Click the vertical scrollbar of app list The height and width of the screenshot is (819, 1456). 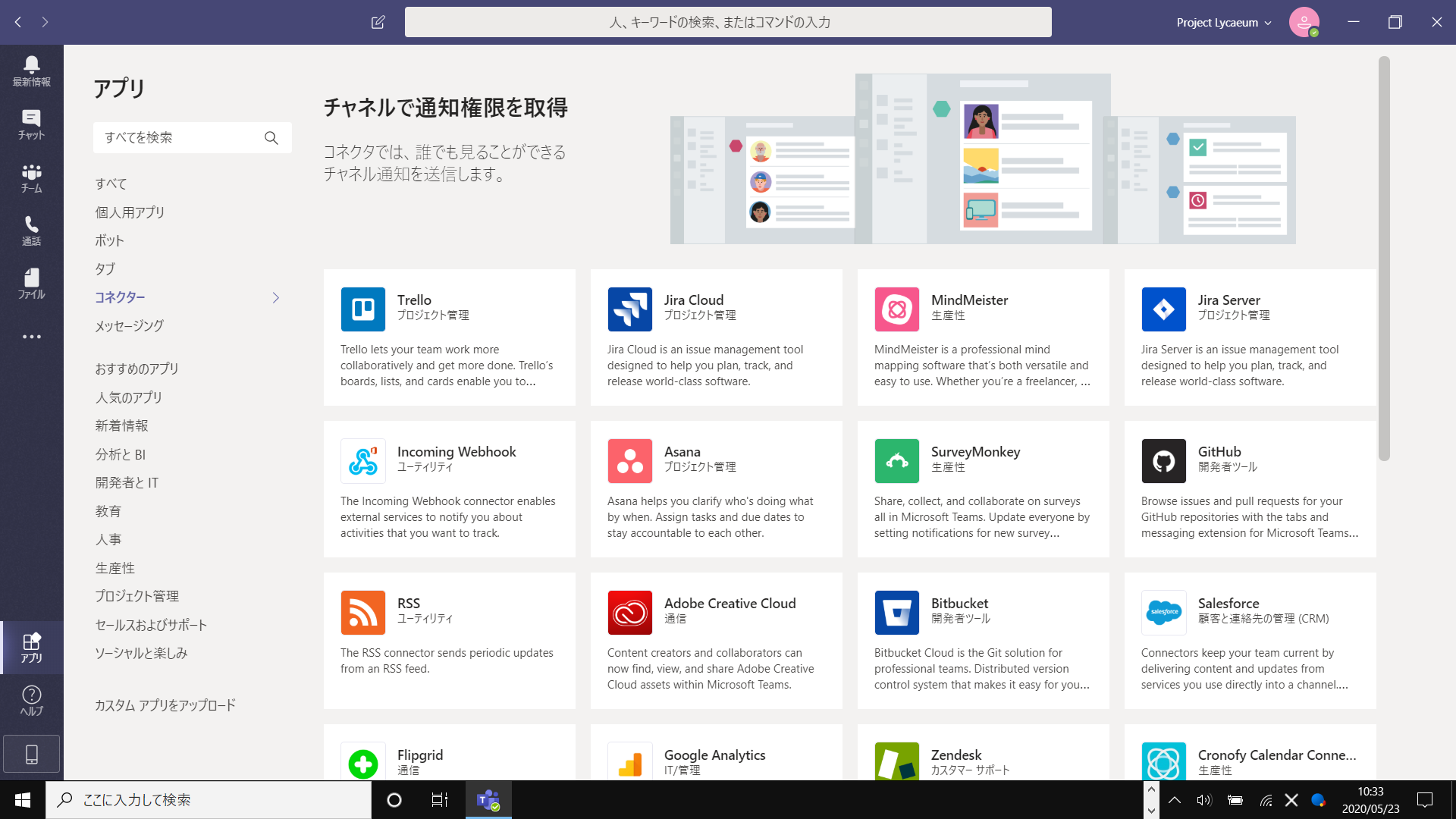click(x=1384, y=258)
